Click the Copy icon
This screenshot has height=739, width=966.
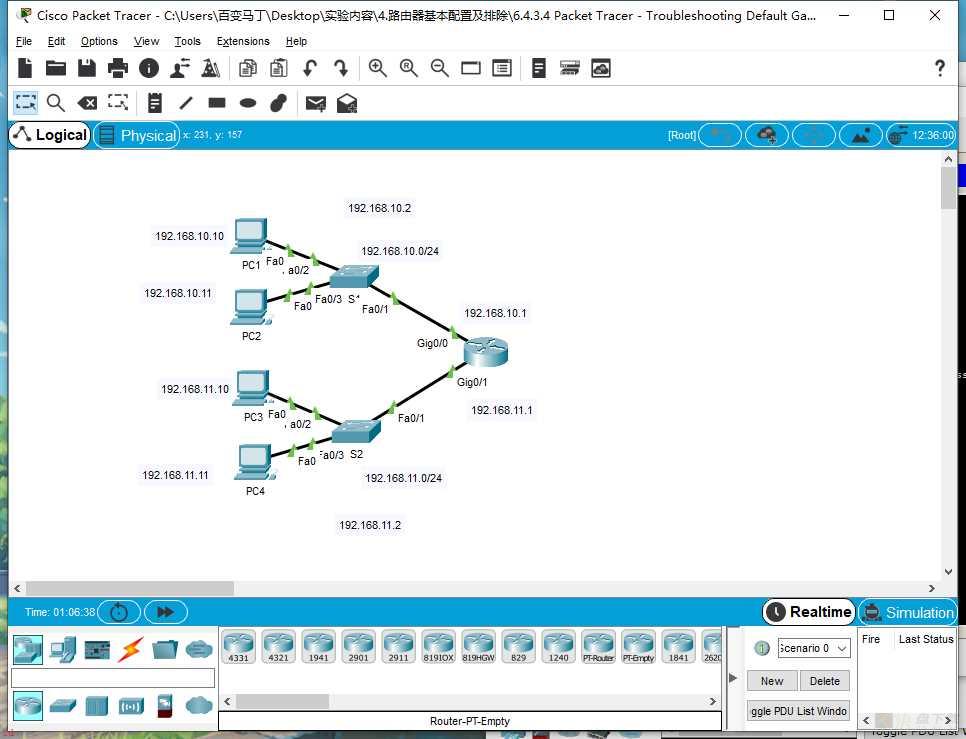click(x=248, y=68)
